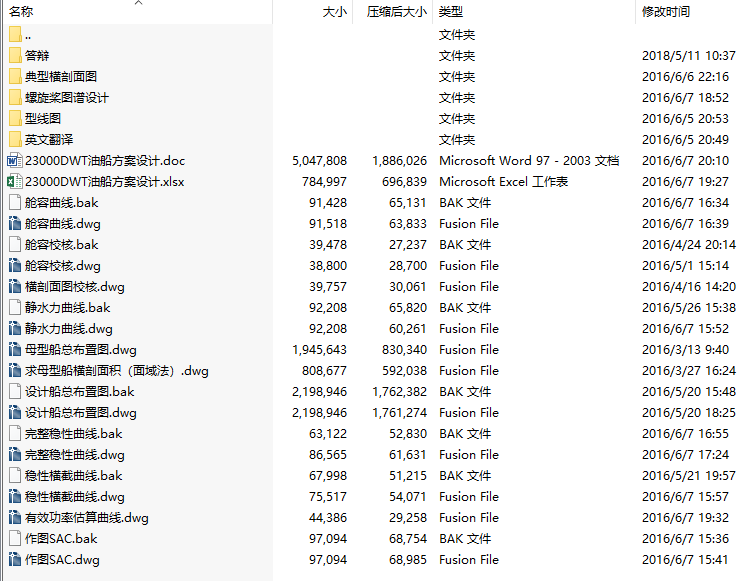Click the 螺旋桨图谱设计 folder name
The height and width of the screenshot is (581, 749).
coord(67,98)
